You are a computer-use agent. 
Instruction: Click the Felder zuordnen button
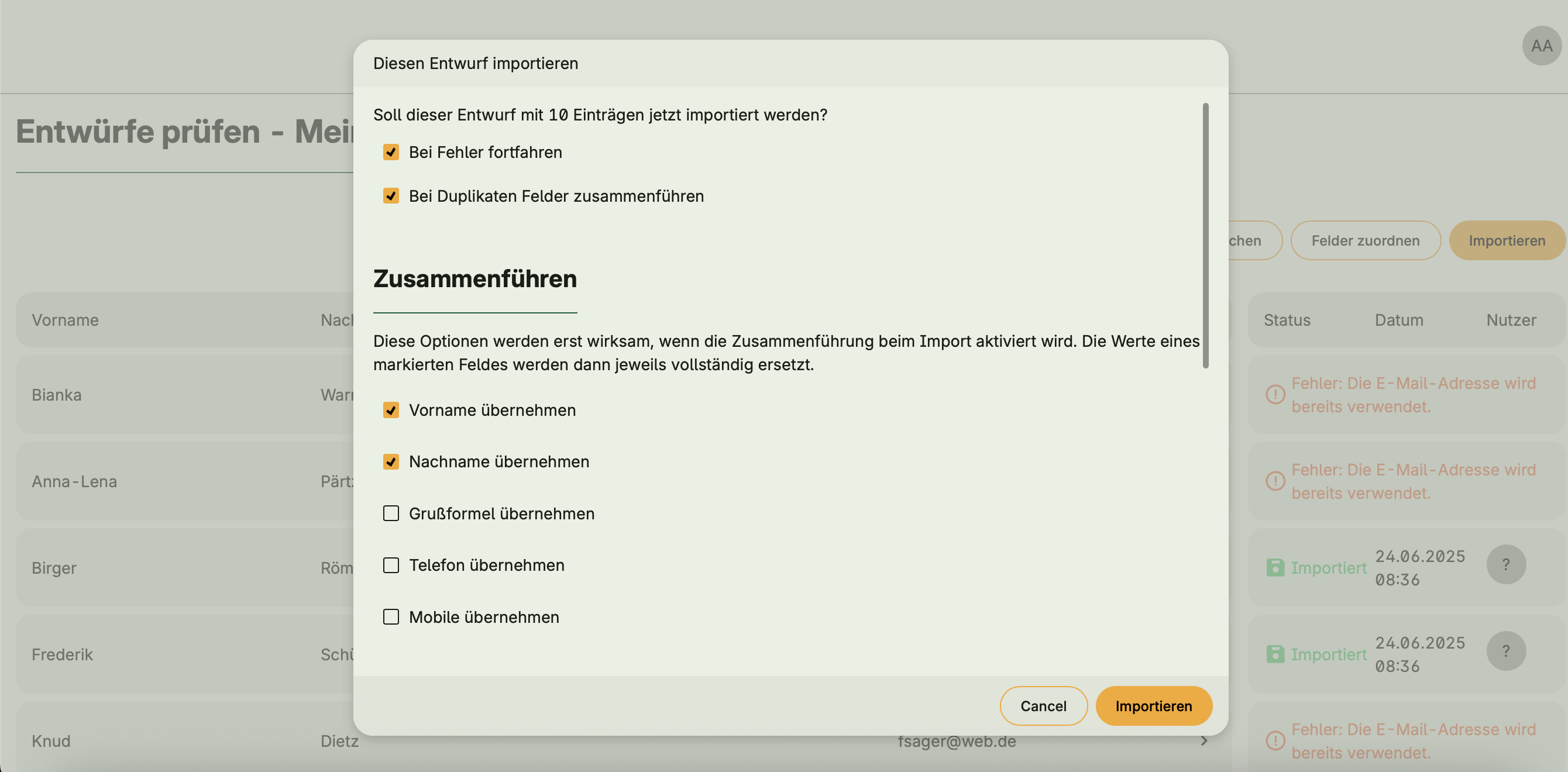[1365, 240]
